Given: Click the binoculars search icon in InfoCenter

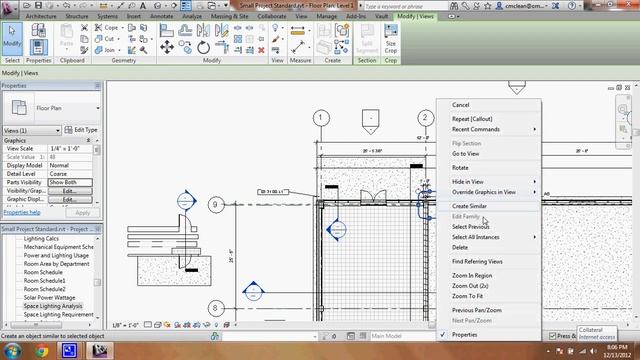Looking at the screenshot, I should point(454,6).
